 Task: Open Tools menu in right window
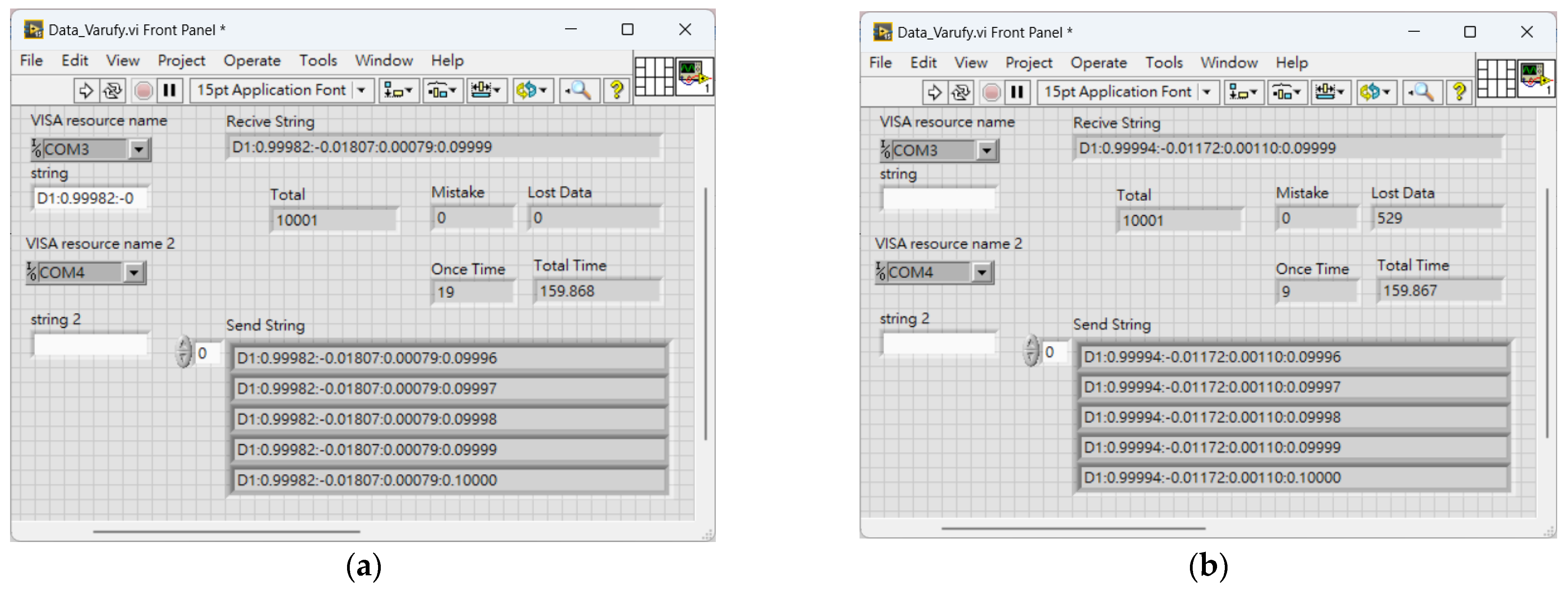(1163, 63)
